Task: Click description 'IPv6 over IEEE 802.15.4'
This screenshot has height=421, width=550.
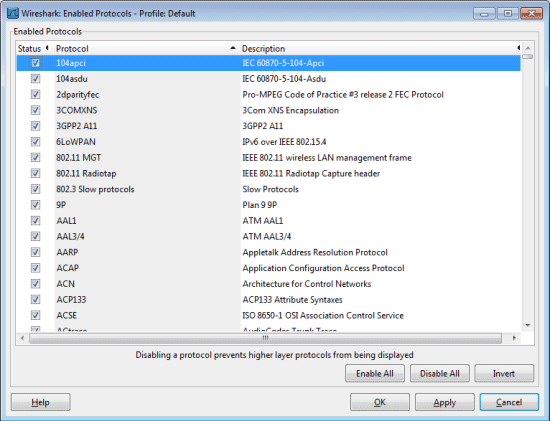Action: [x=284, y=142]
